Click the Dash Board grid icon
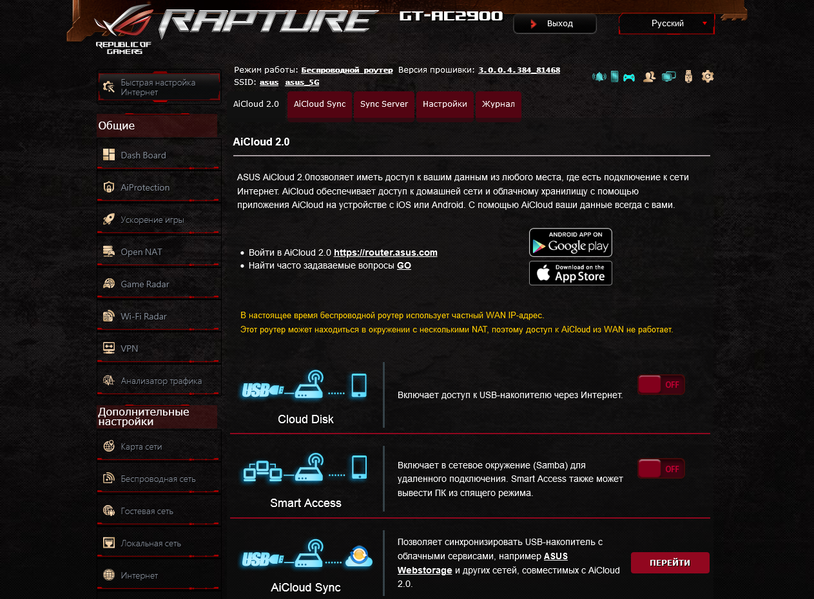Viewport: 814px width, 599px height. pos(108,155)
